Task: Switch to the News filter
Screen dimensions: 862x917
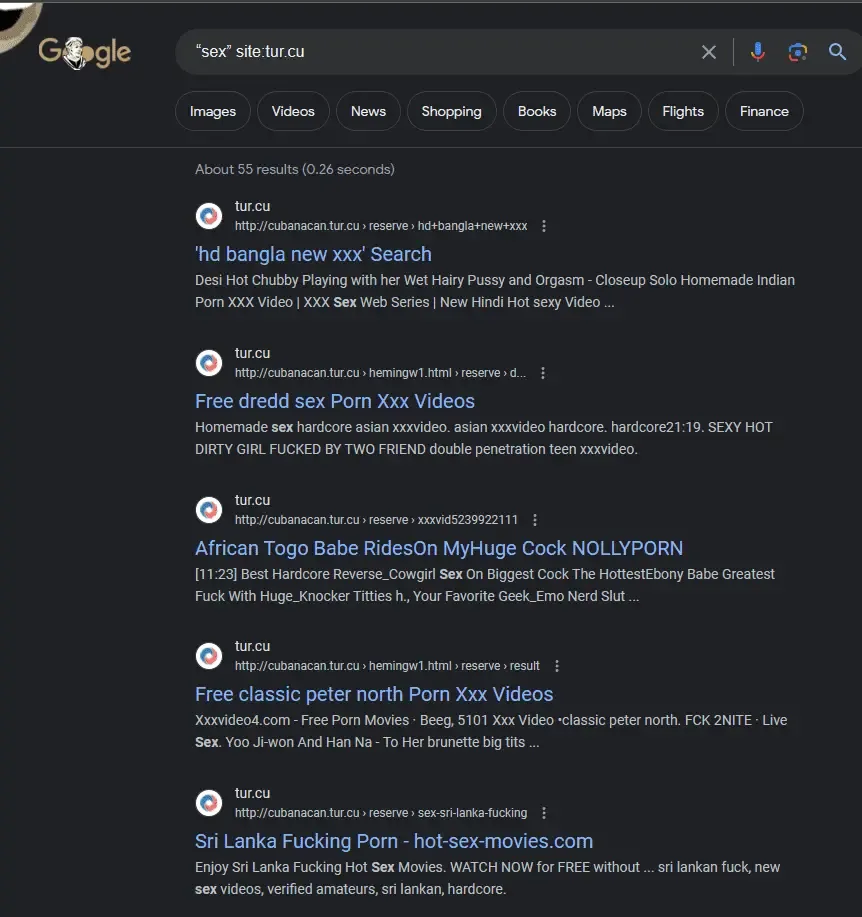Action: tap(368, 111)
